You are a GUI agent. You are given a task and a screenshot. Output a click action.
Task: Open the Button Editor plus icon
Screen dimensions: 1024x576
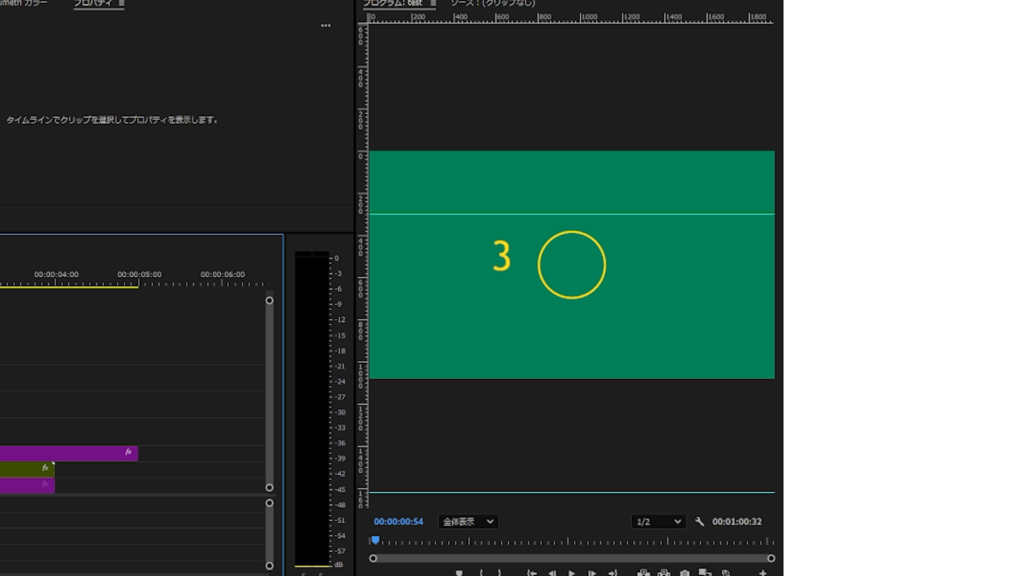tap(763, 573)
